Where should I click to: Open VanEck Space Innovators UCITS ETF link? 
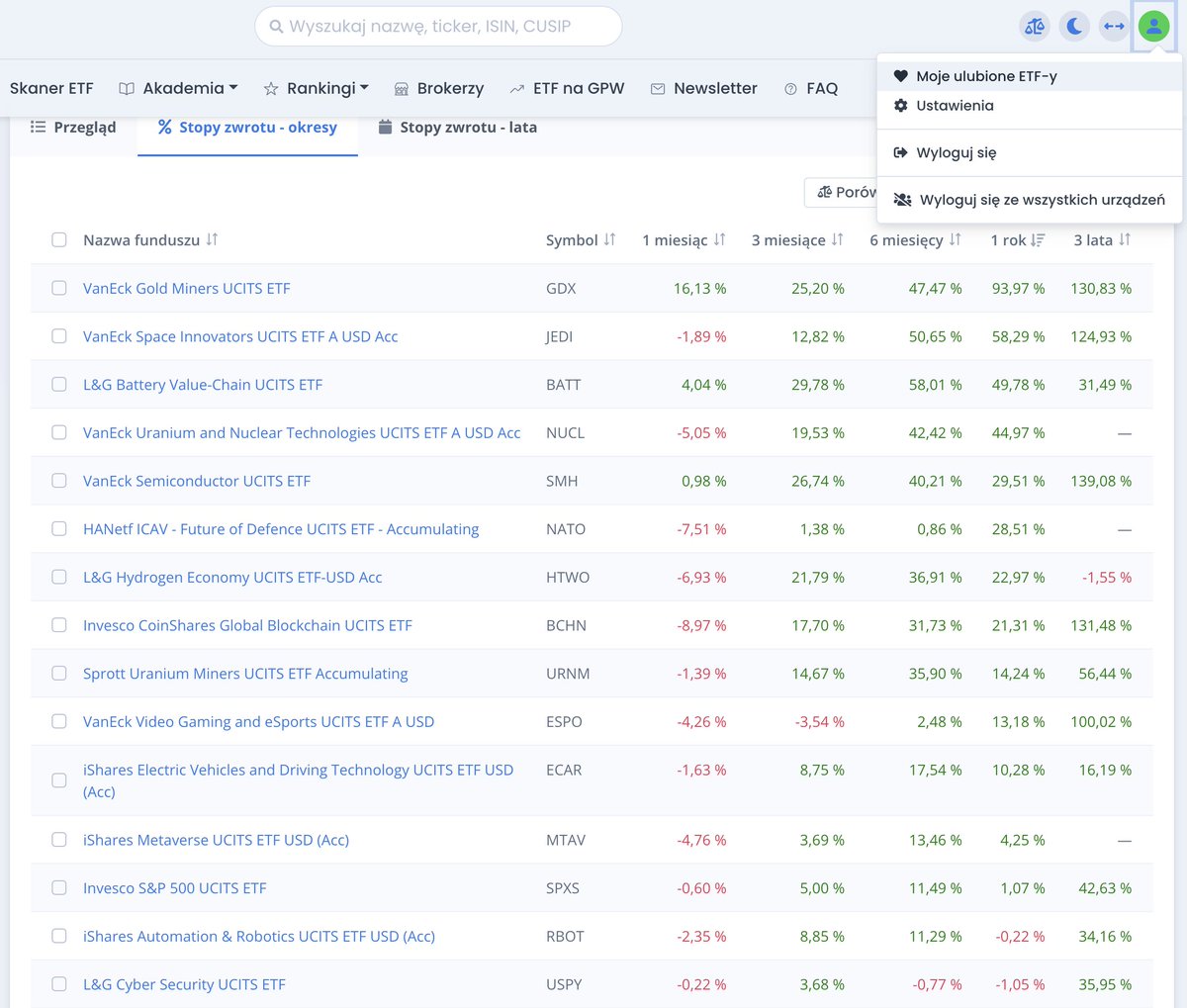coord(240,336)
